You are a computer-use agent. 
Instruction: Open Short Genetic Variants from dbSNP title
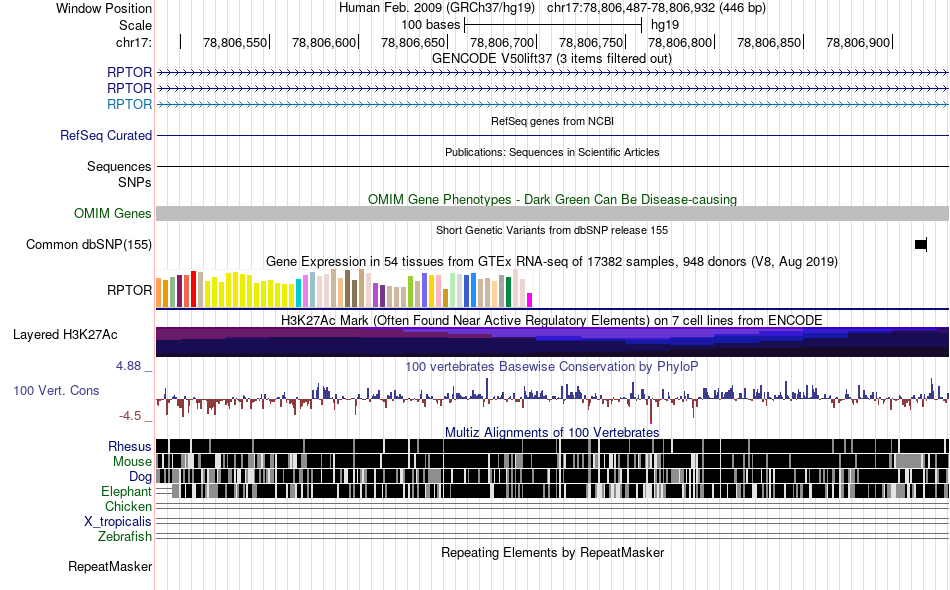click(552, 230)
